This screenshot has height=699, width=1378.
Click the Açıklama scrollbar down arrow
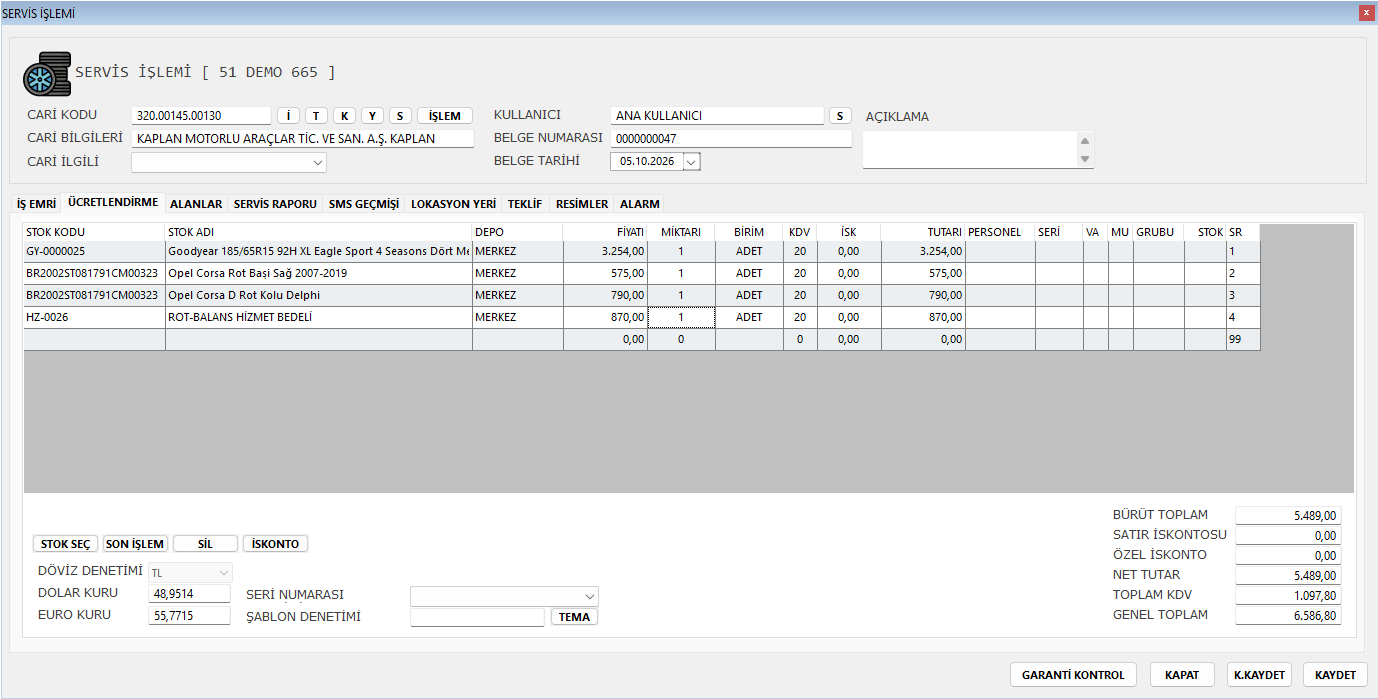[1086, 160]
